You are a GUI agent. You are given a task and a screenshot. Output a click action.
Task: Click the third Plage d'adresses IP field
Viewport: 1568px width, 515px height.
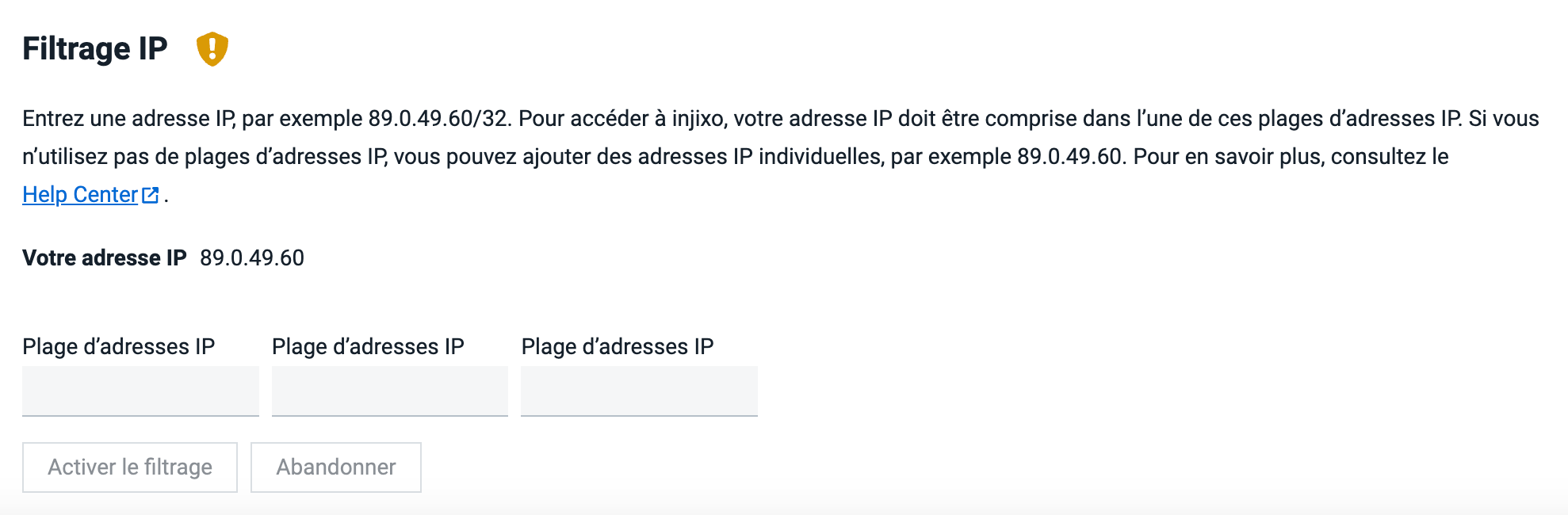[639, 391]
